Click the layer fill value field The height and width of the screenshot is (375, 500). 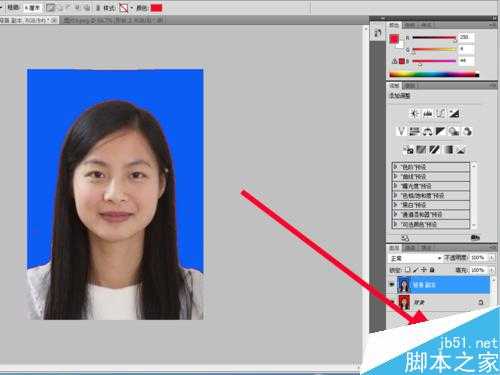(x=478, y=270)
